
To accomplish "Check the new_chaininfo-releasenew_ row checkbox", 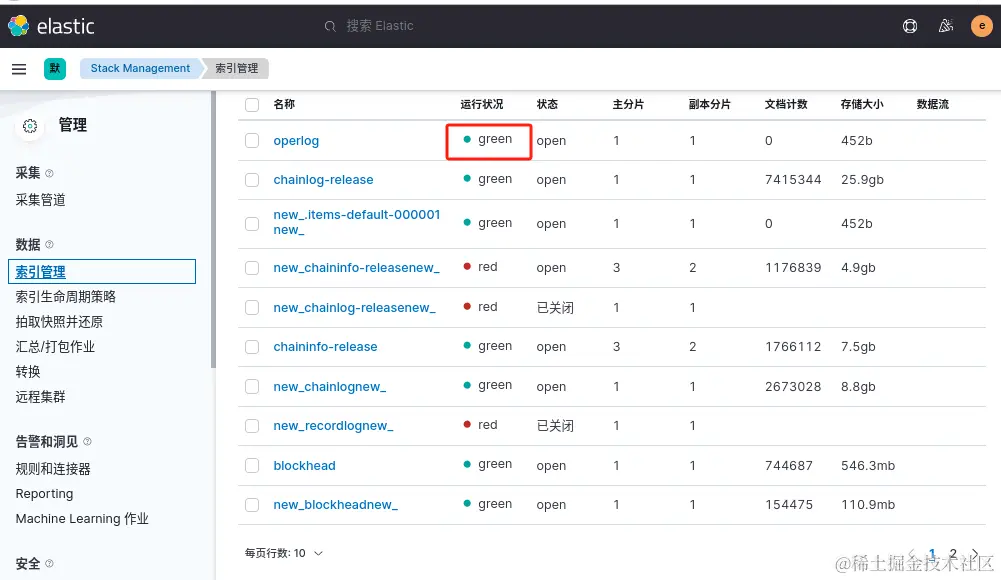I will [252, 268].
